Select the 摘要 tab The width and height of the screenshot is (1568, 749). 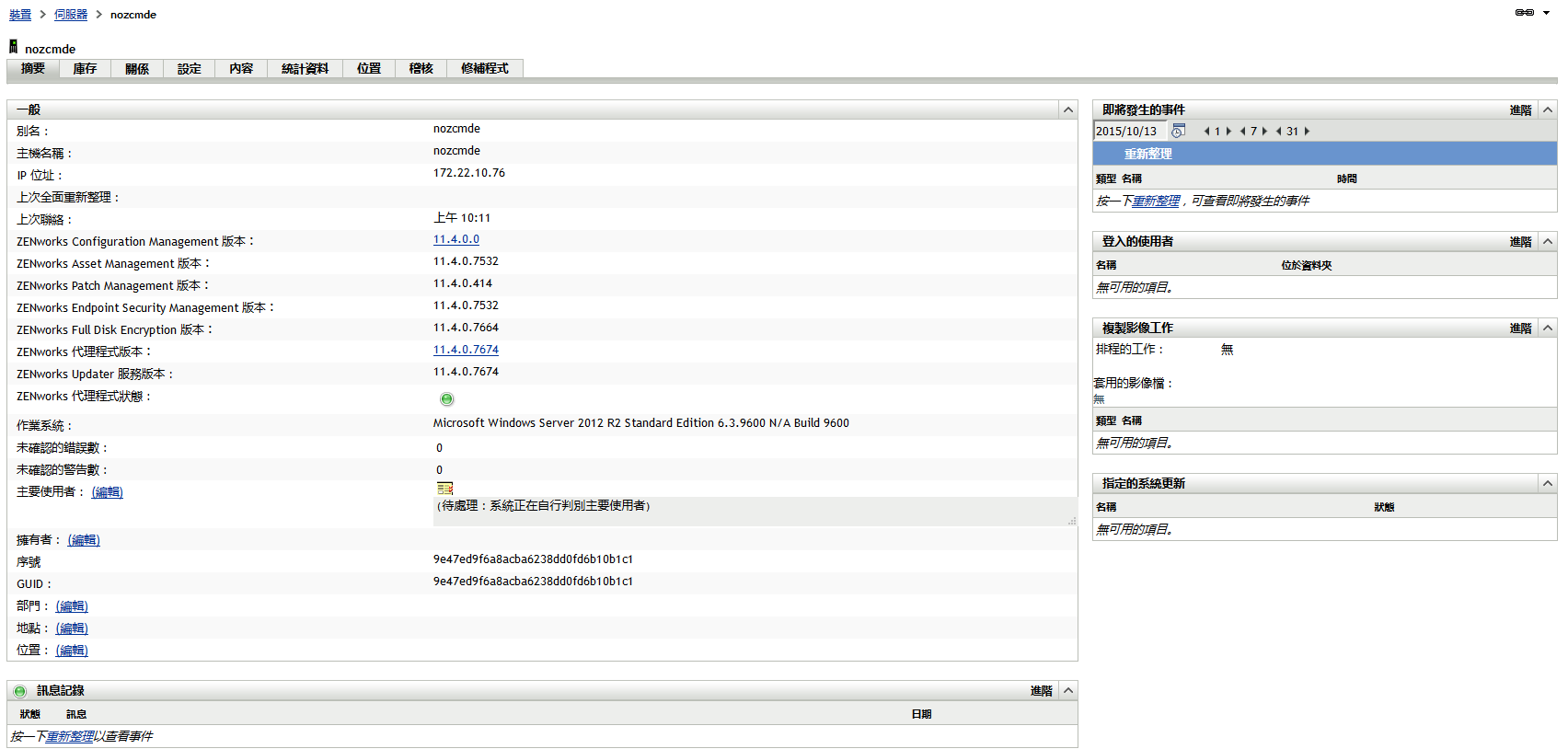click(33, 69)
